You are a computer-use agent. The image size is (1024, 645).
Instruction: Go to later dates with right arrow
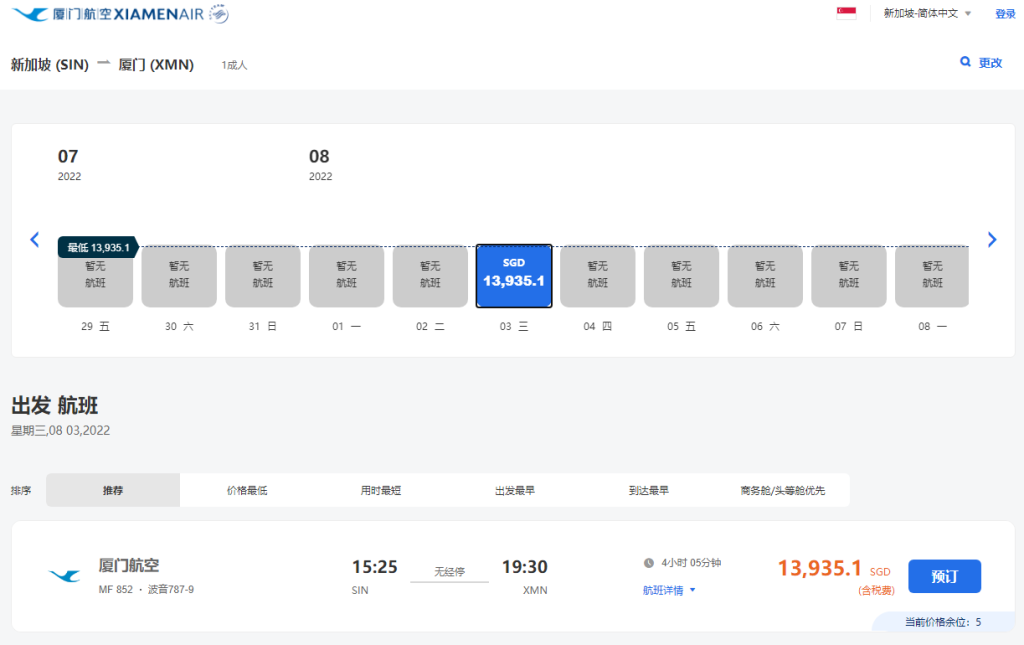[x=991, y=240]
